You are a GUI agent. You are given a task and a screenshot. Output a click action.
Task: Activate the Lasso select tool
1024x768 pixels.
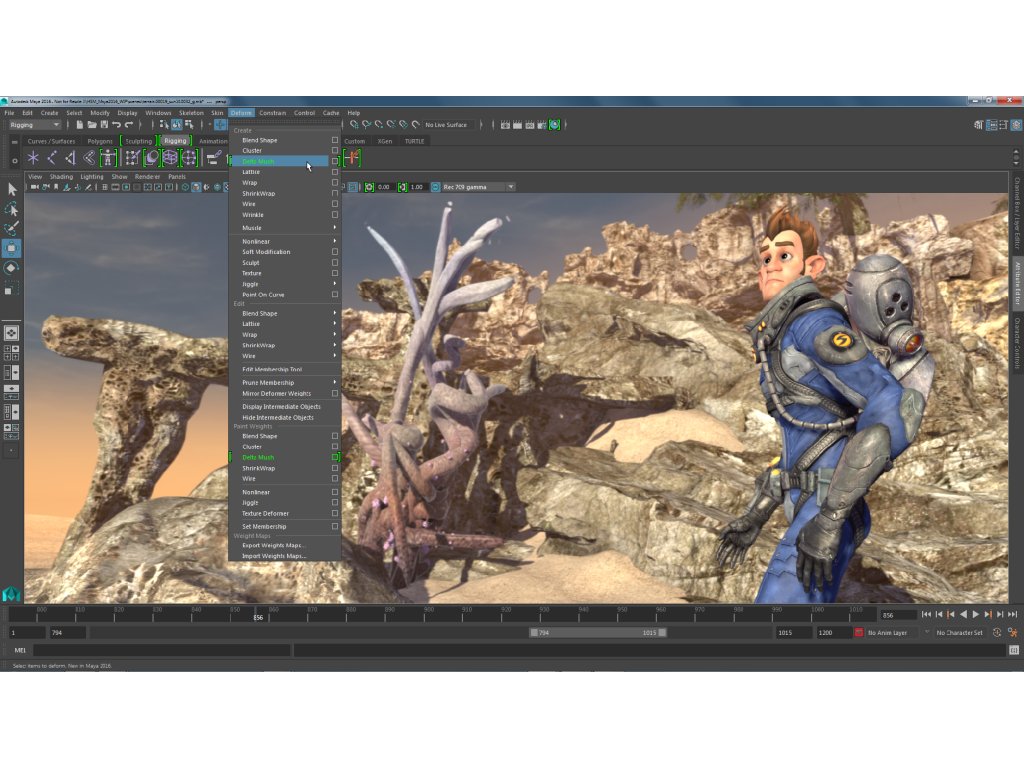tap(11, 209)
